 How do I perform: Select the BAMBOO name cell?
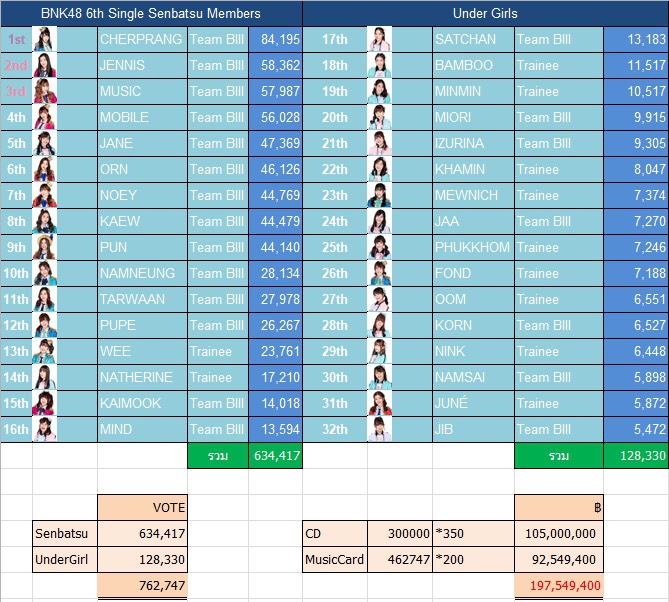point(473,65)
